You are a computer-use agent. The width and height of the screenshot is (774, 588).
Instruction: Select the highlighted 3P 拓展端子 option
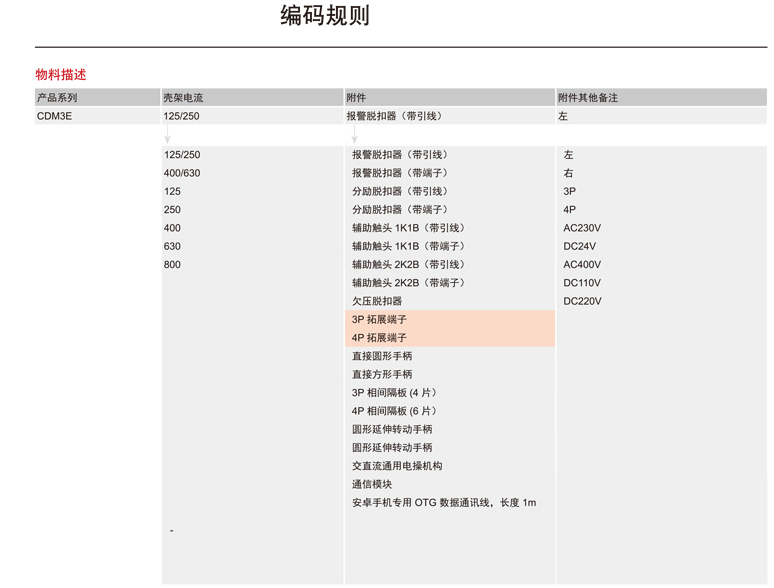380,320
